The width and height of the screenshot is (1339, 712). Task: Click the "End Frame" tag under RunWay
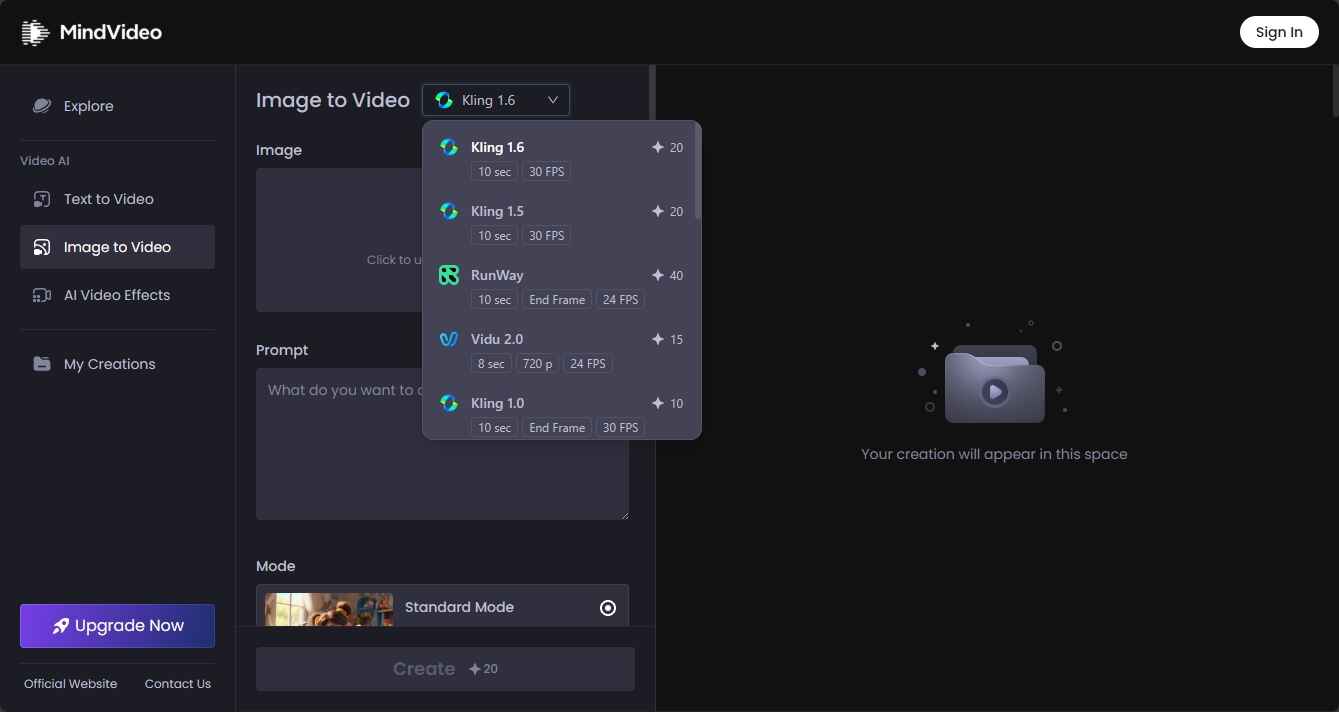[557, 300]
